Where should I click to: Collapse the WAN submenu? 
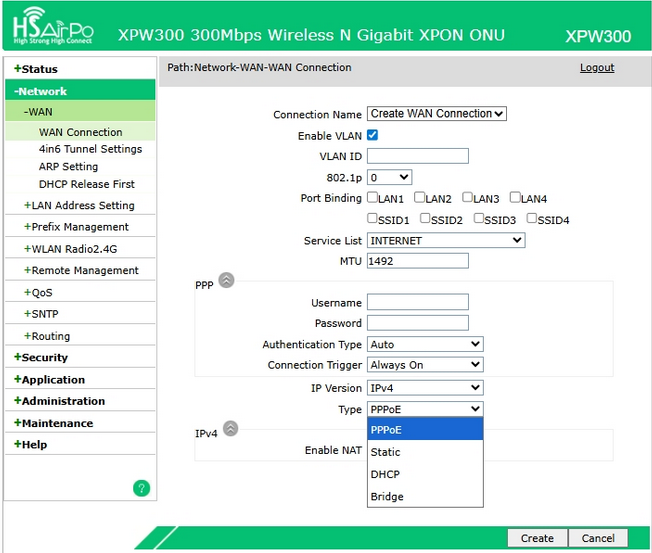pos(80,111)
